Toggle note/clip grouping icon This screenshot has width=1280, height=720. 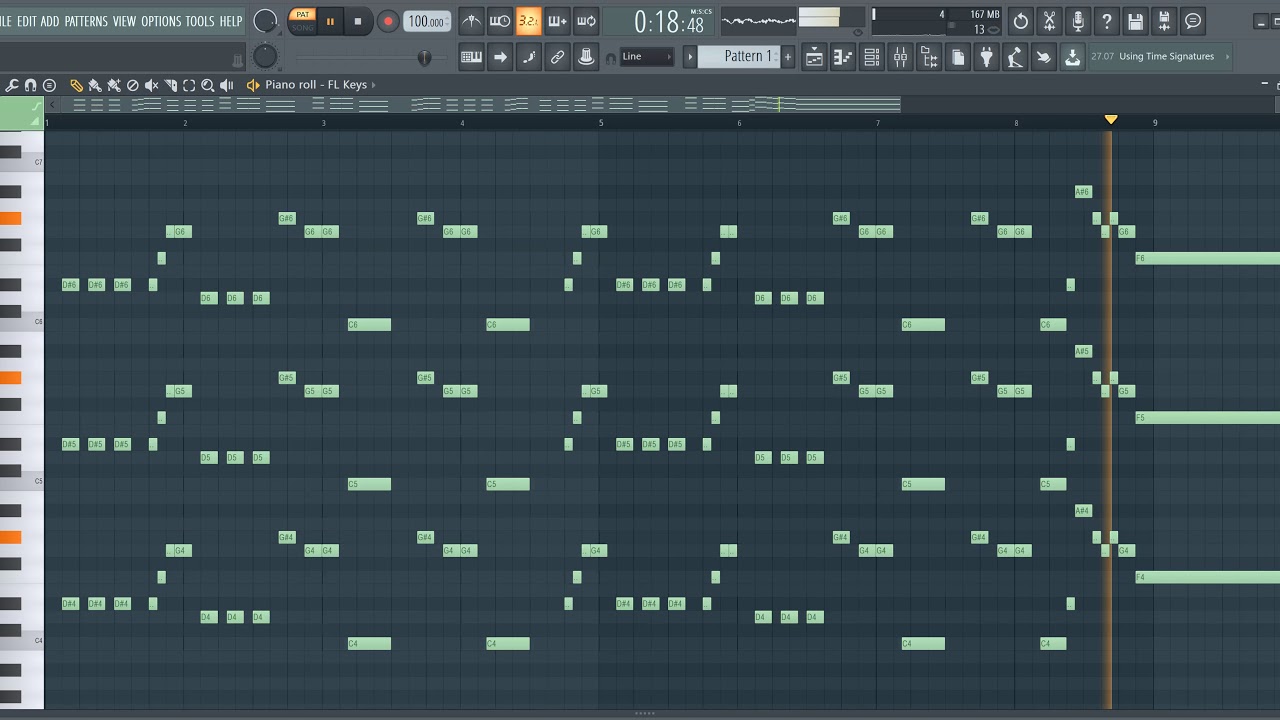[x=529, y=57]
